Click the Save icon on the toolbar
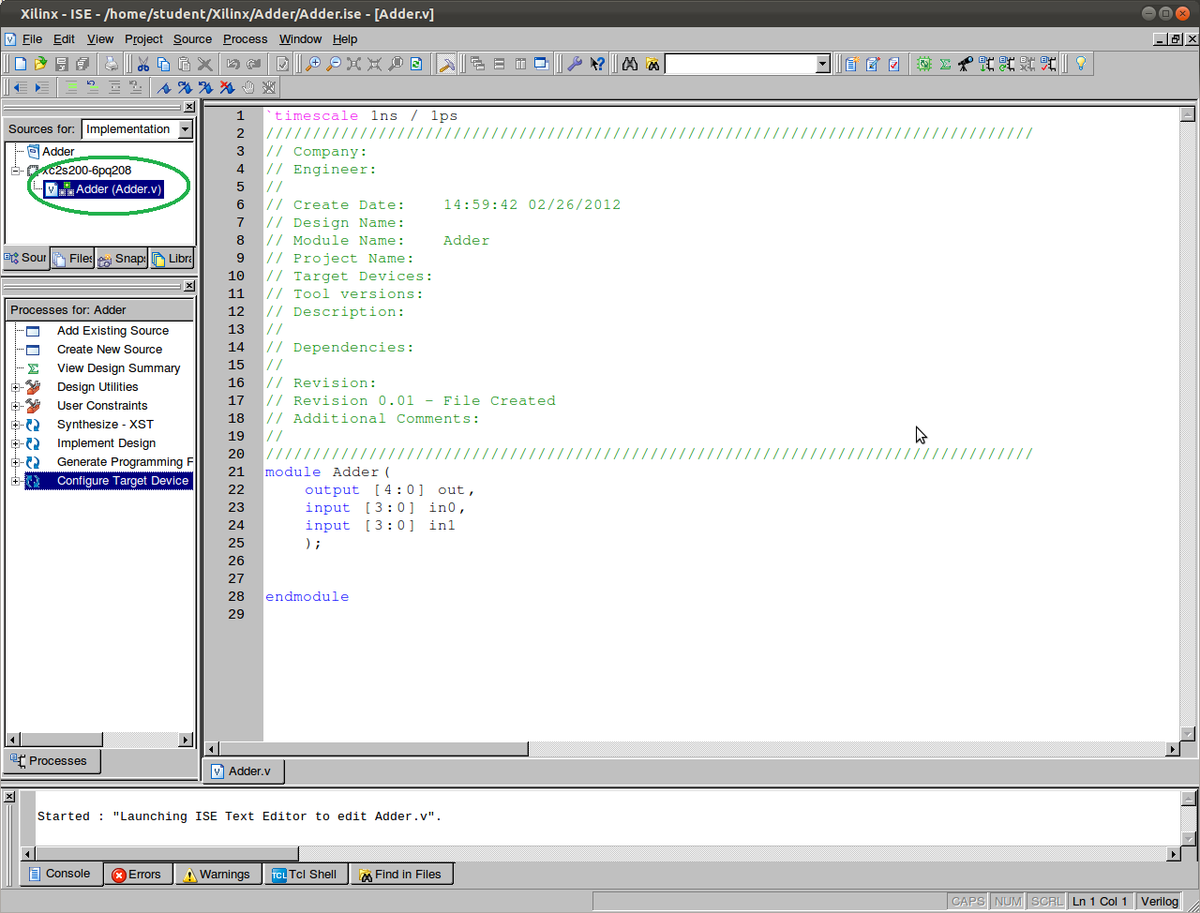The image size is (1200, 913). pos(62,63)
